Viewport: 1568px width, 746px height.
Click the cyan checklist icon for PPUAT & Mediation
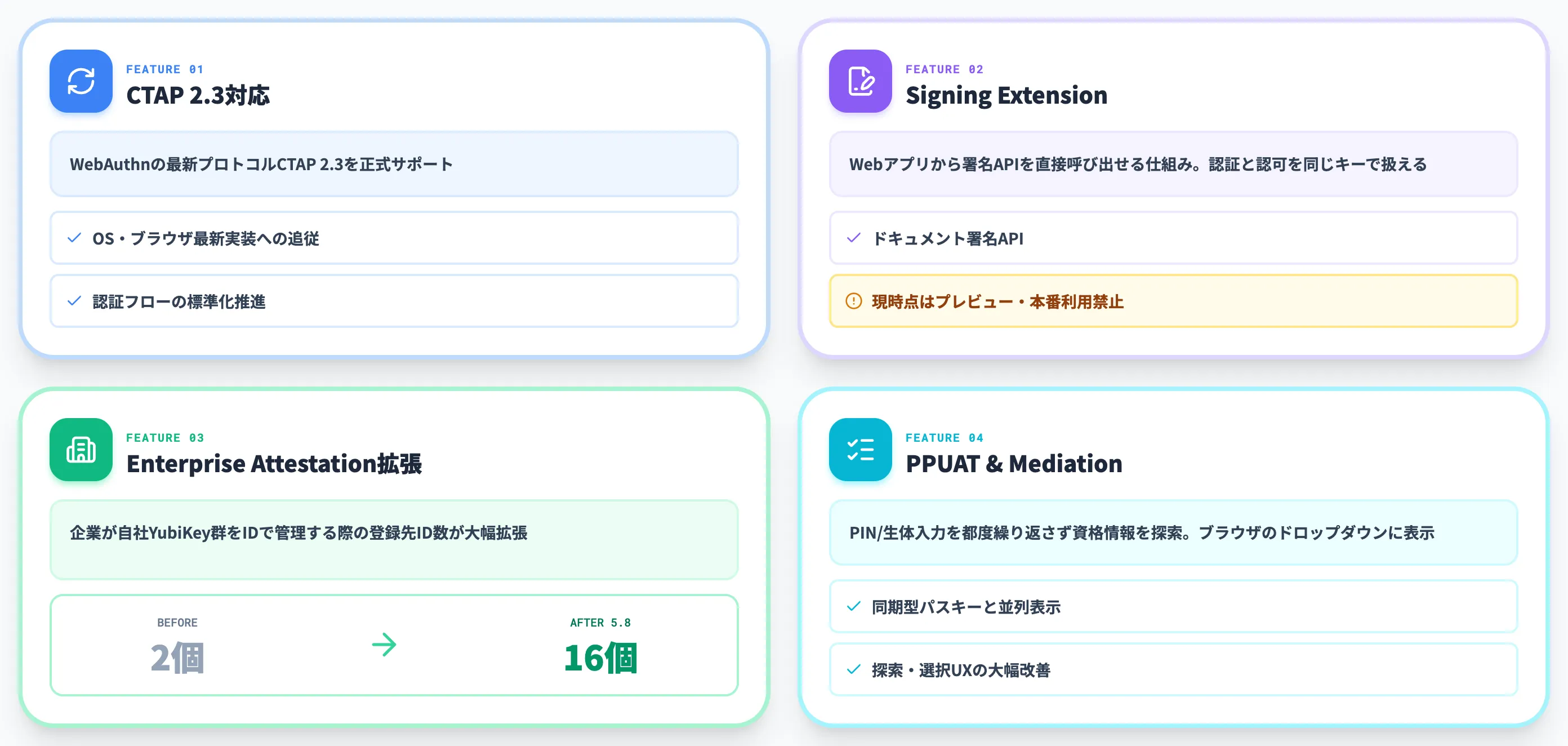860,450
